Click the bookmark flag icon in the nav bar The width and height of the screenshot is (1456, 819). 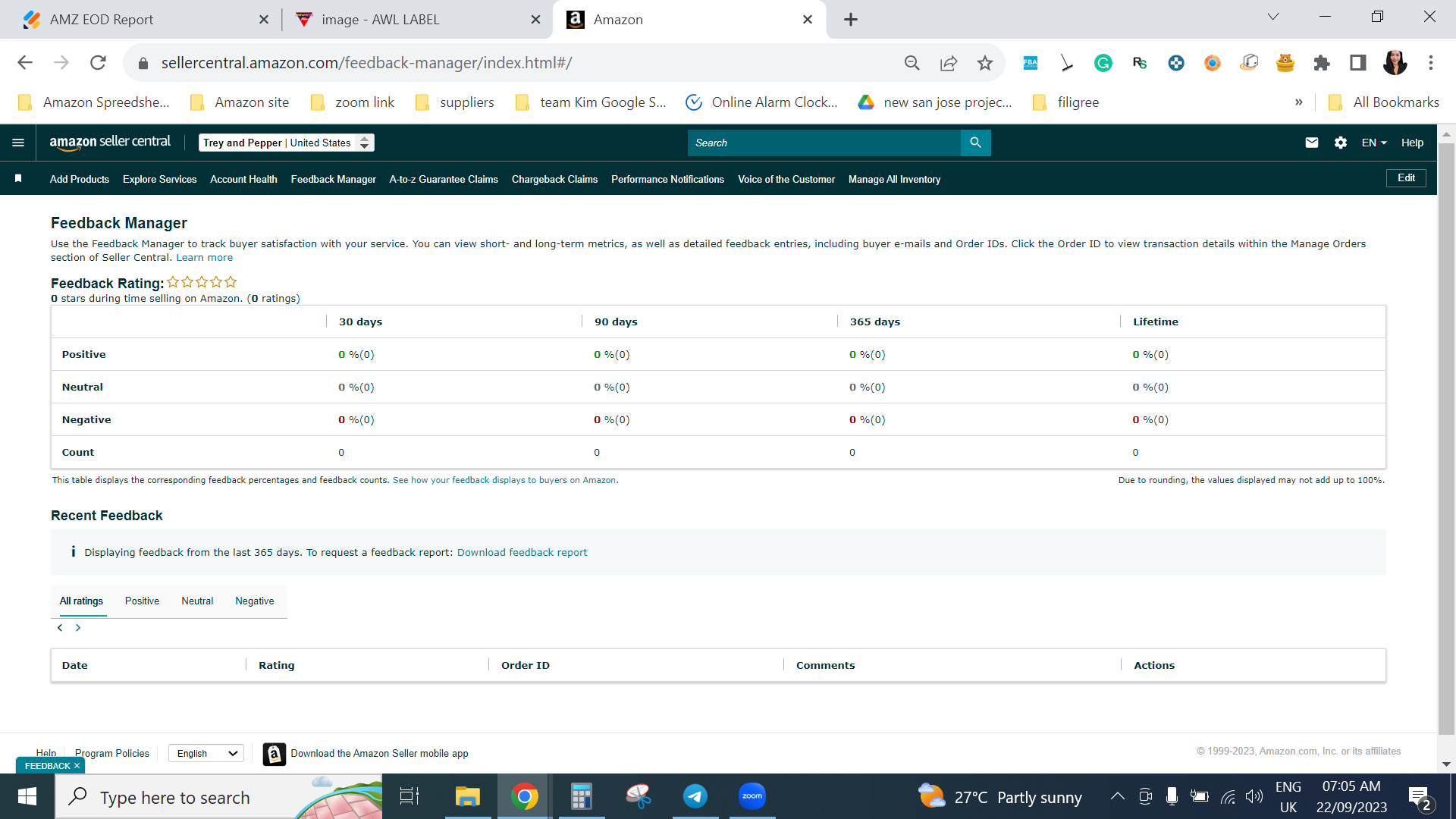[18, 178]
